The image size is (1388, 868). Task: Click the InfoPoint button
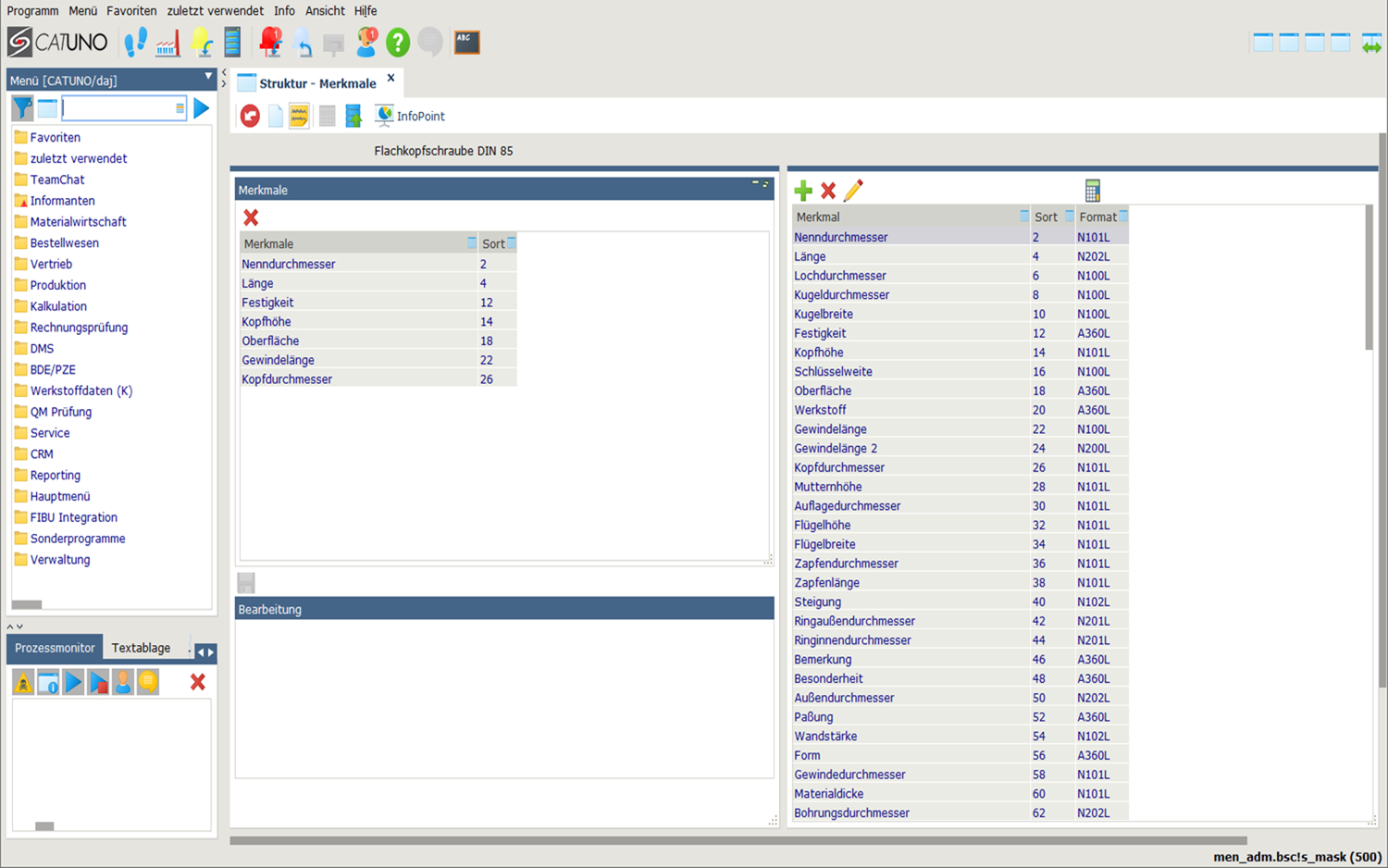[x=410, y=116]
